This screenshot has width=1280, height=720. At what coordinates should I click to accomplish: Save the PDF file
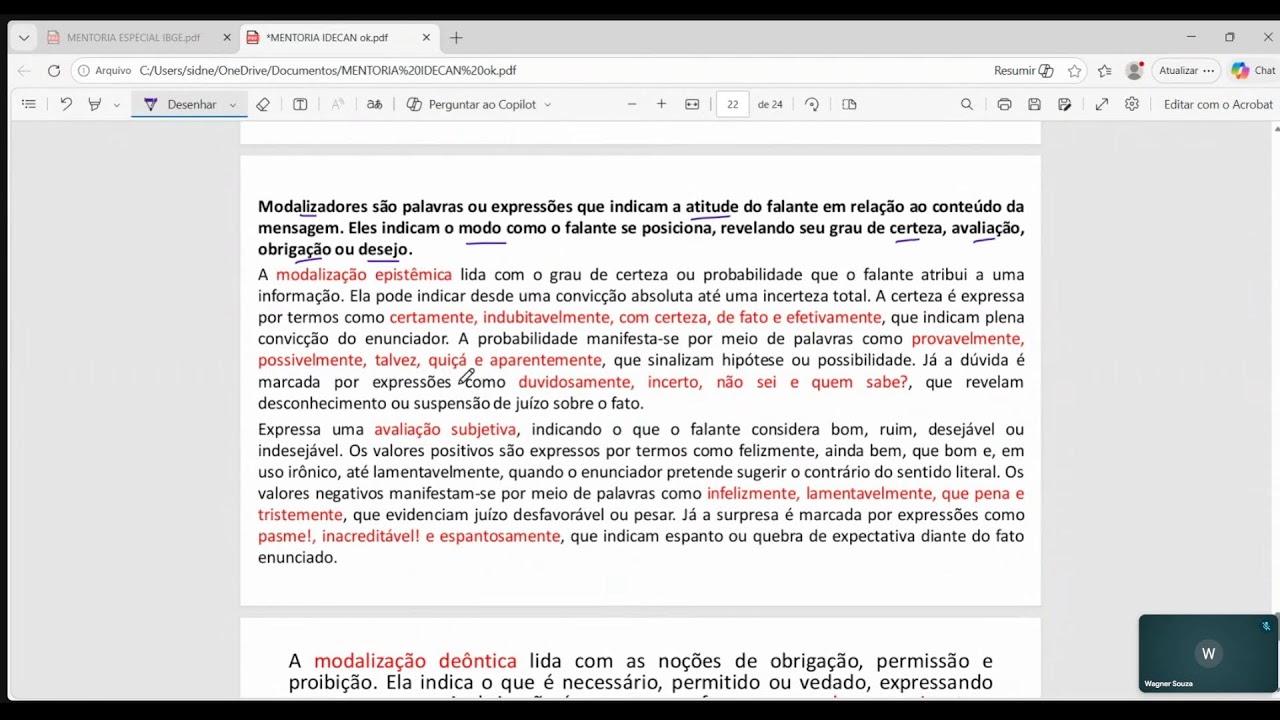[1035, 104]
